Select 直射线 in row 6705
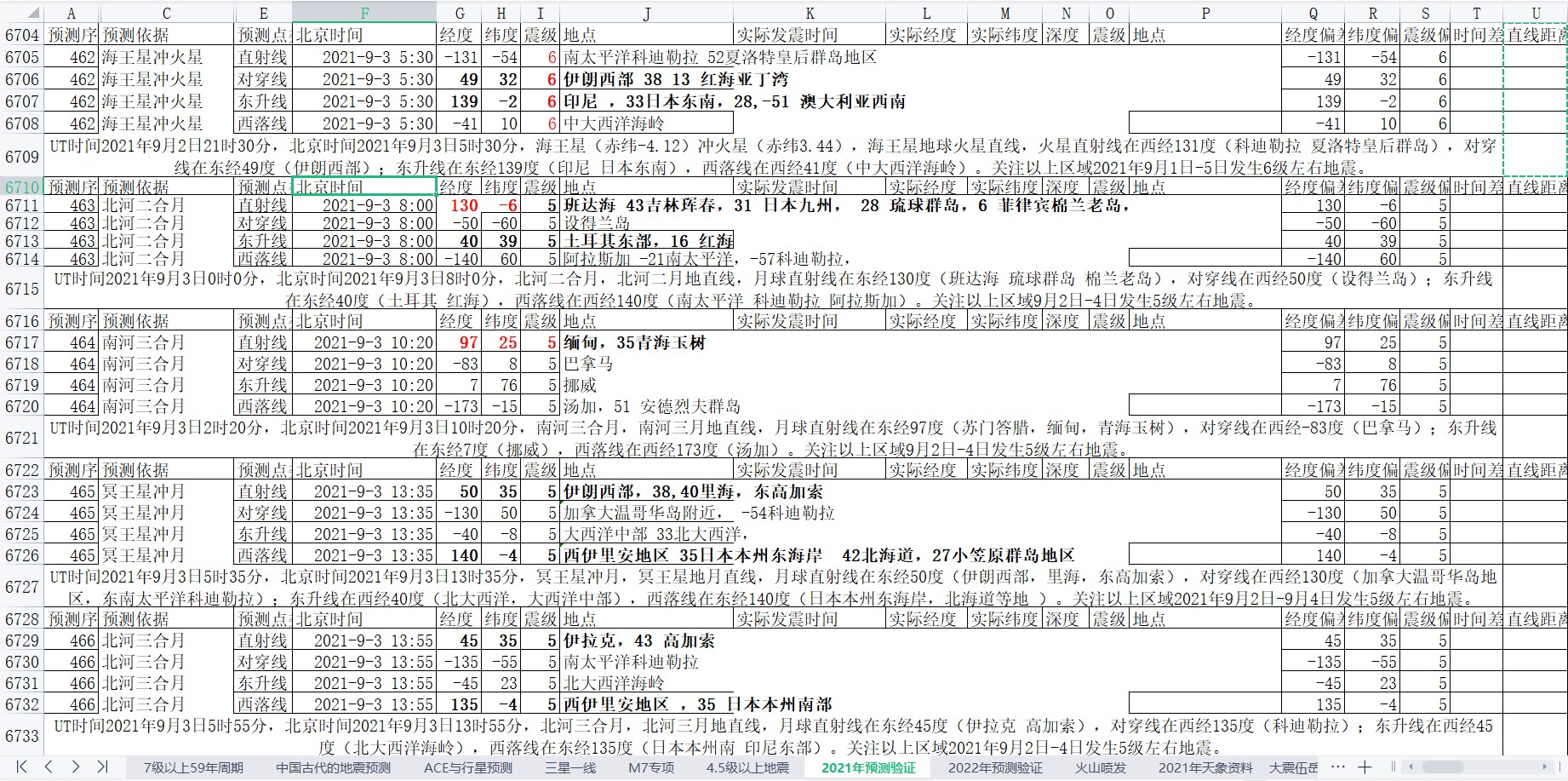Viewport: 1568px width, 781px height. (263, 57)
